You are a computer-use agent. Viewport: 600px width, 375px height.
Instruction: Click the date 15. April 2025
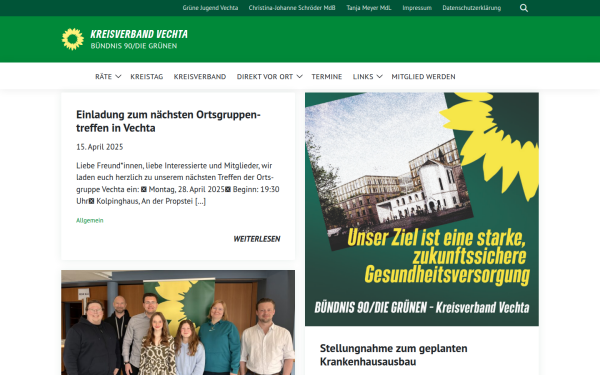[x=99, y=147]
